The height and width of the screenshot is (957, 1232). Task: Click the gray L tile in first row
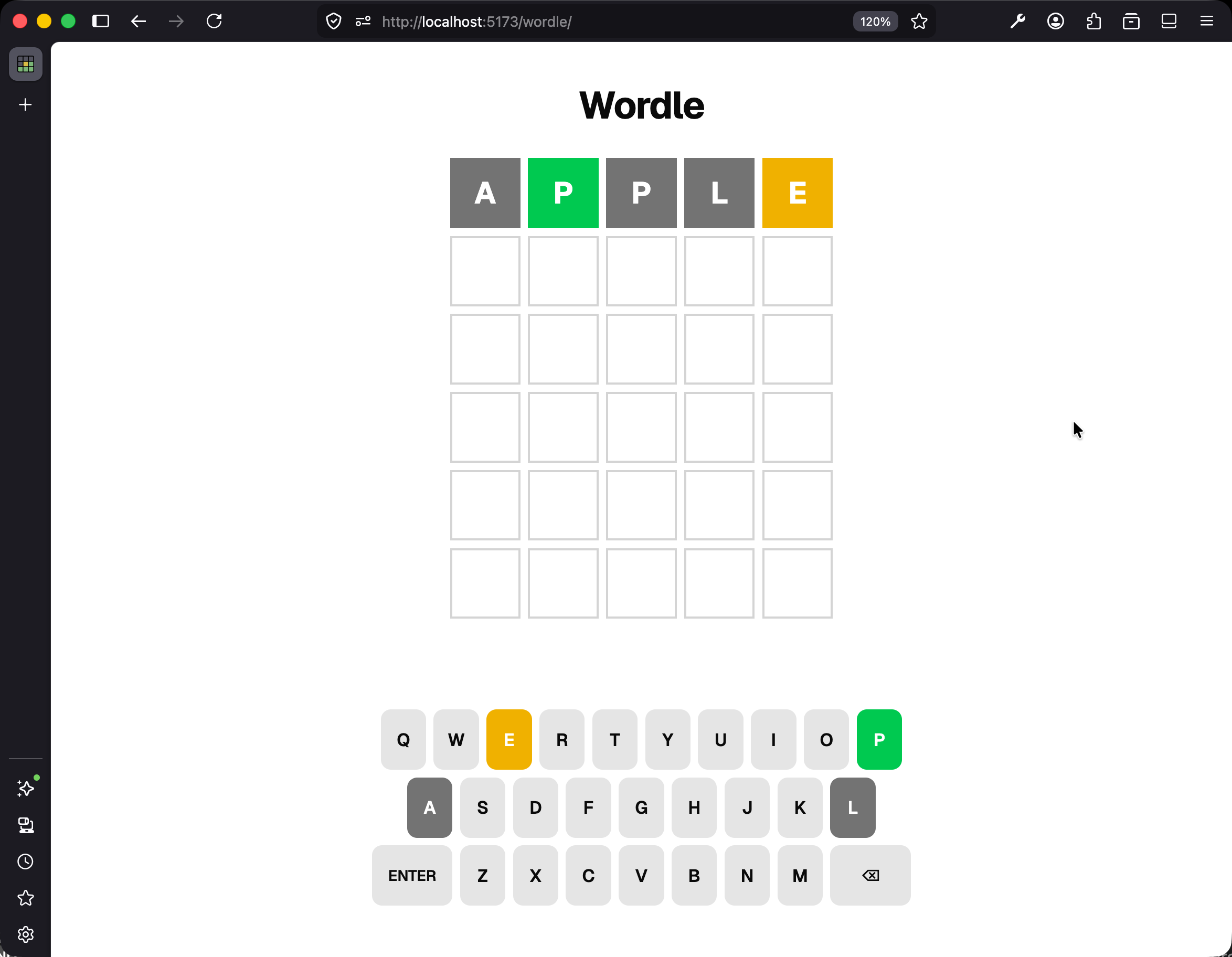719,193
